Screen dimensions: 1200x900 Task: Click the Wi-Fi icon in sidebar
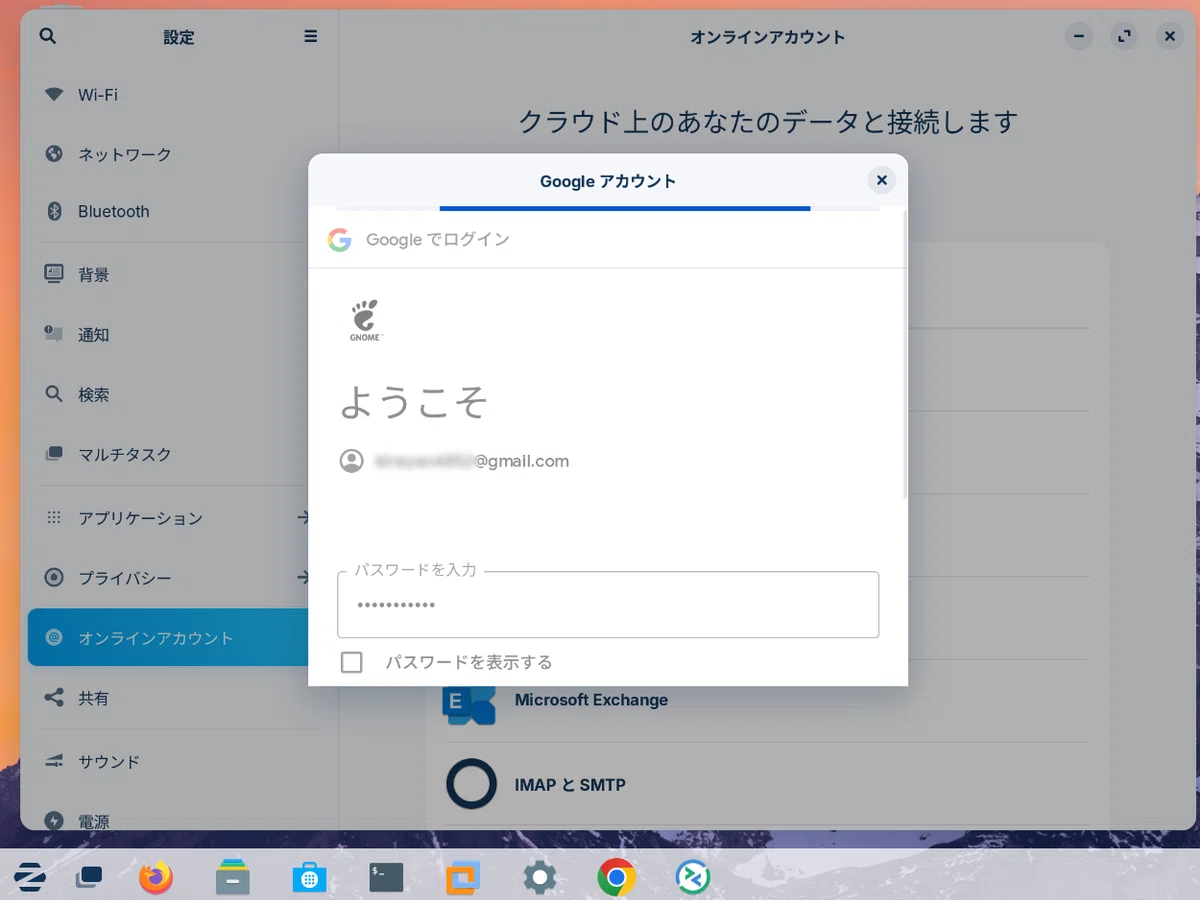(54, 95)
